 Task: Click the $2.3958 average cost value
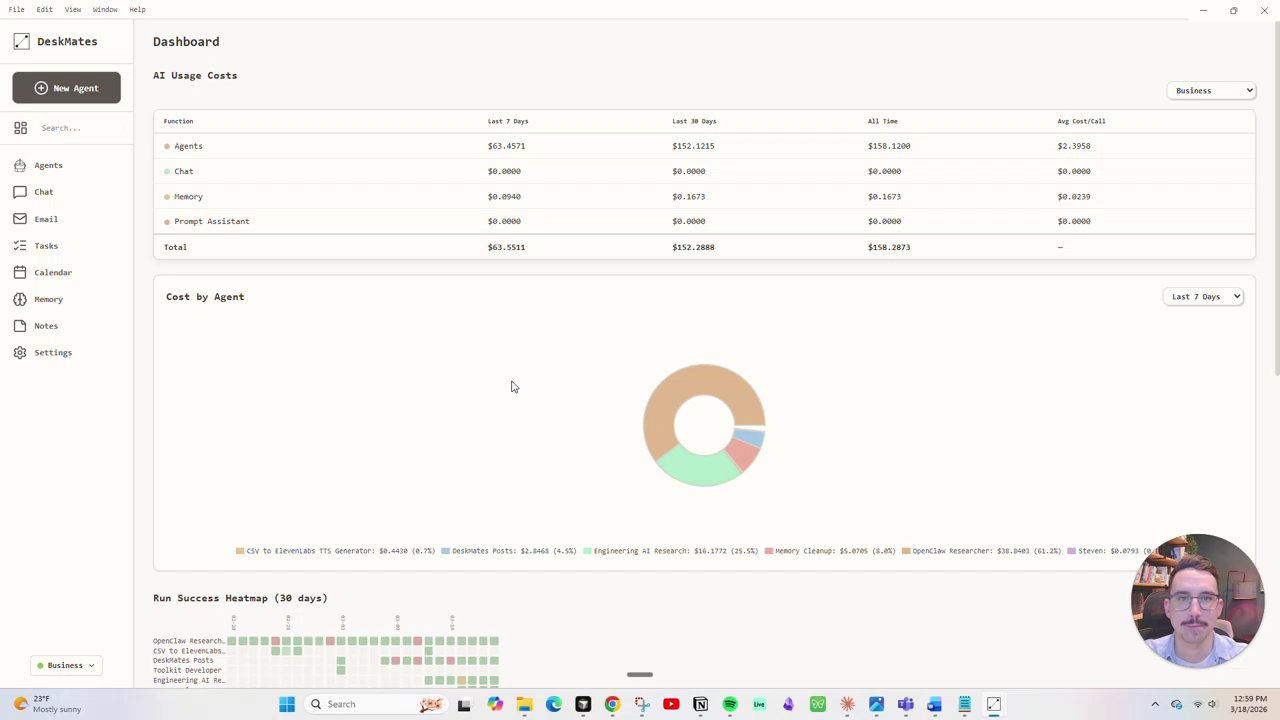[x=1074, y=146]
